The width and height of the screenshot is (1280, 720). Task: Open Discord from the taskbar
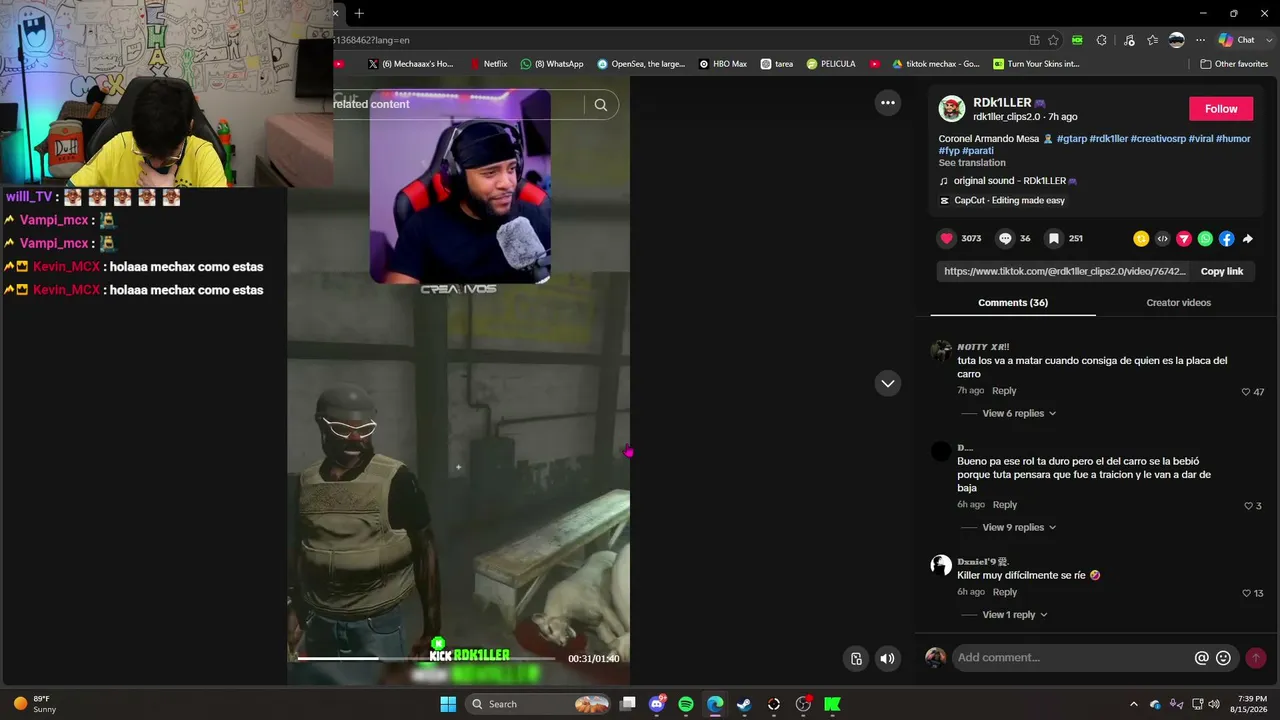click(x=657, y=704)
